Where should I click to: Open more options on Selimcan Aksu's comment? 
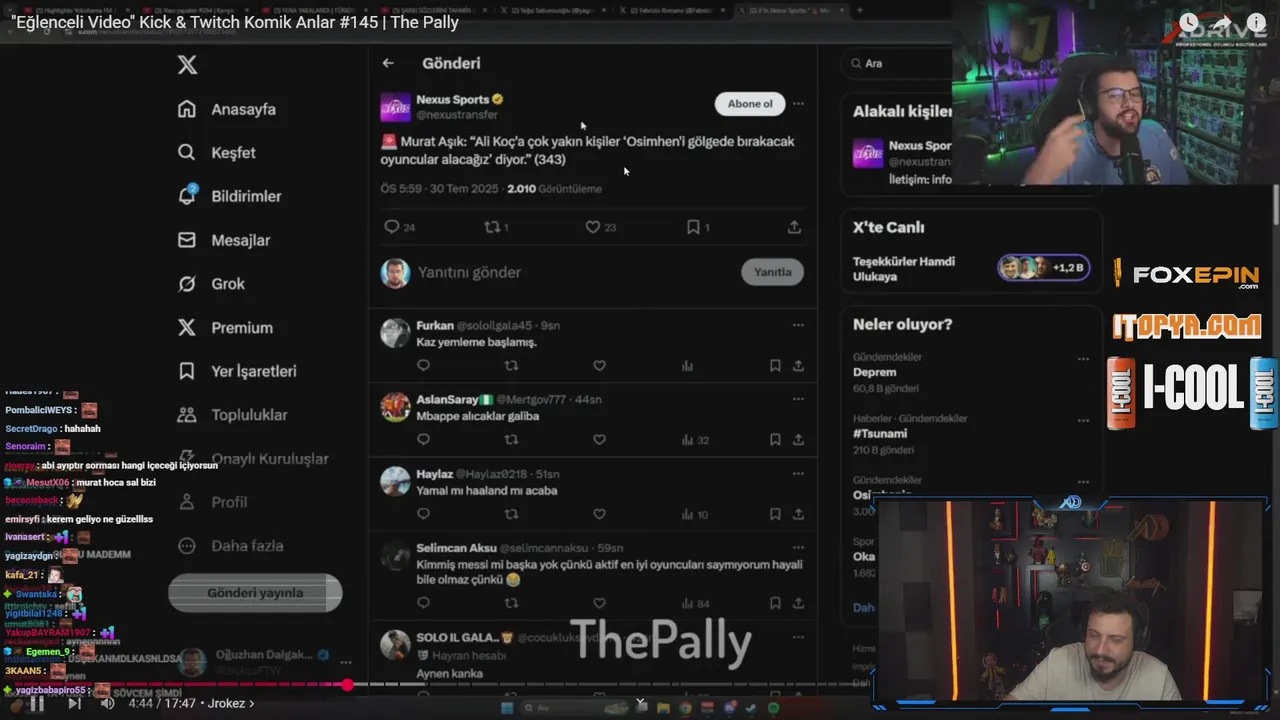(798, 547)
